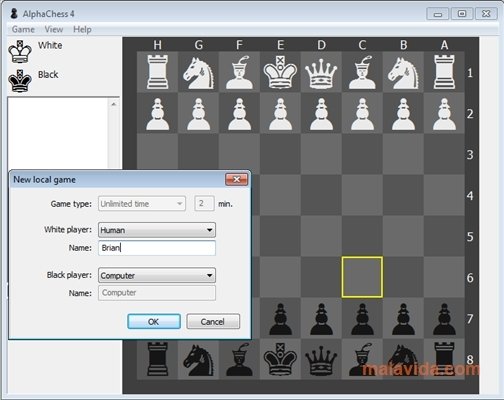This screenshot has height=400, width=504.
Task: Pick the white pawn on G2
Action: (x=198, y=114)
